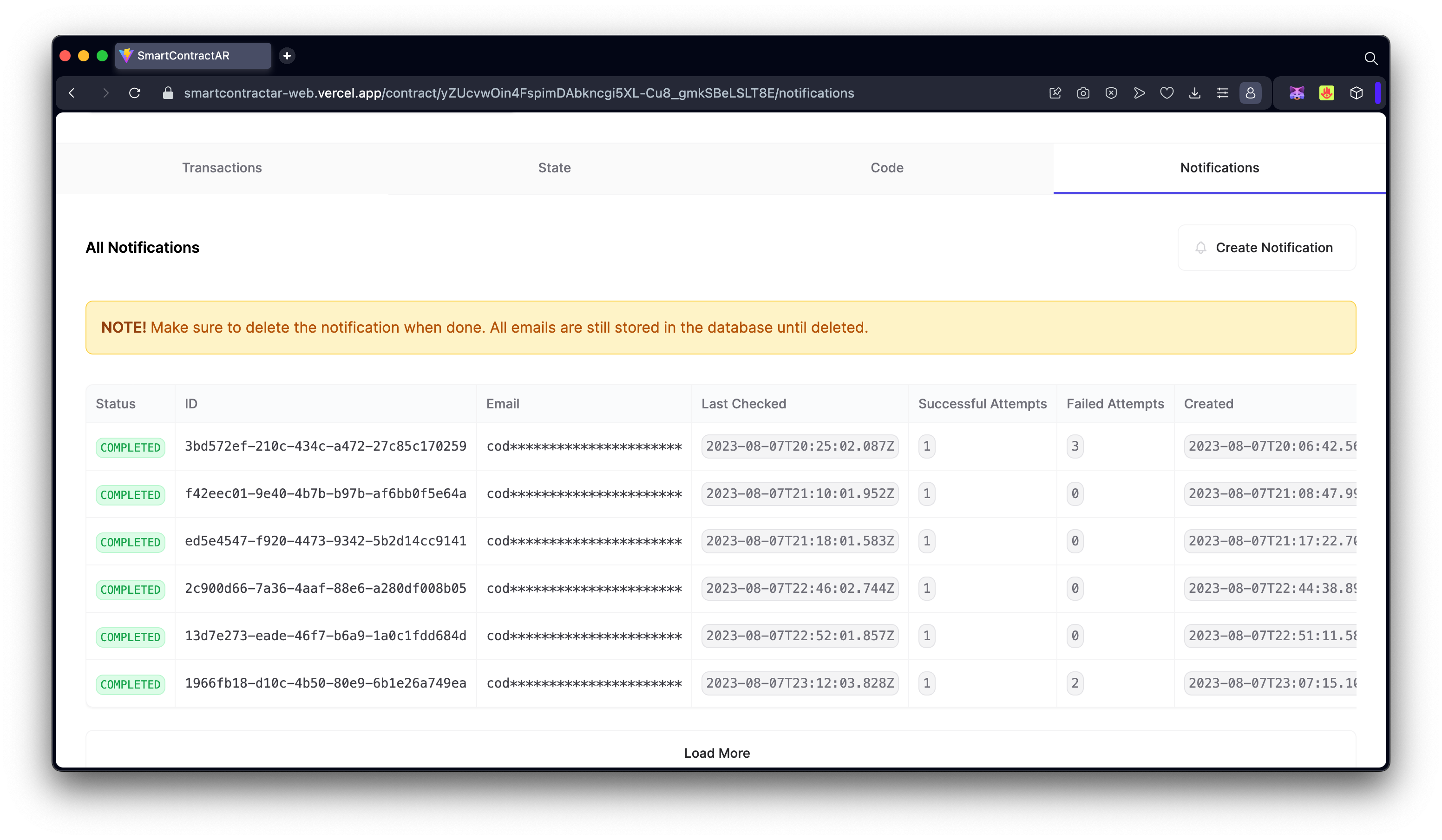Click the address bar URL

tap(518, 93)
